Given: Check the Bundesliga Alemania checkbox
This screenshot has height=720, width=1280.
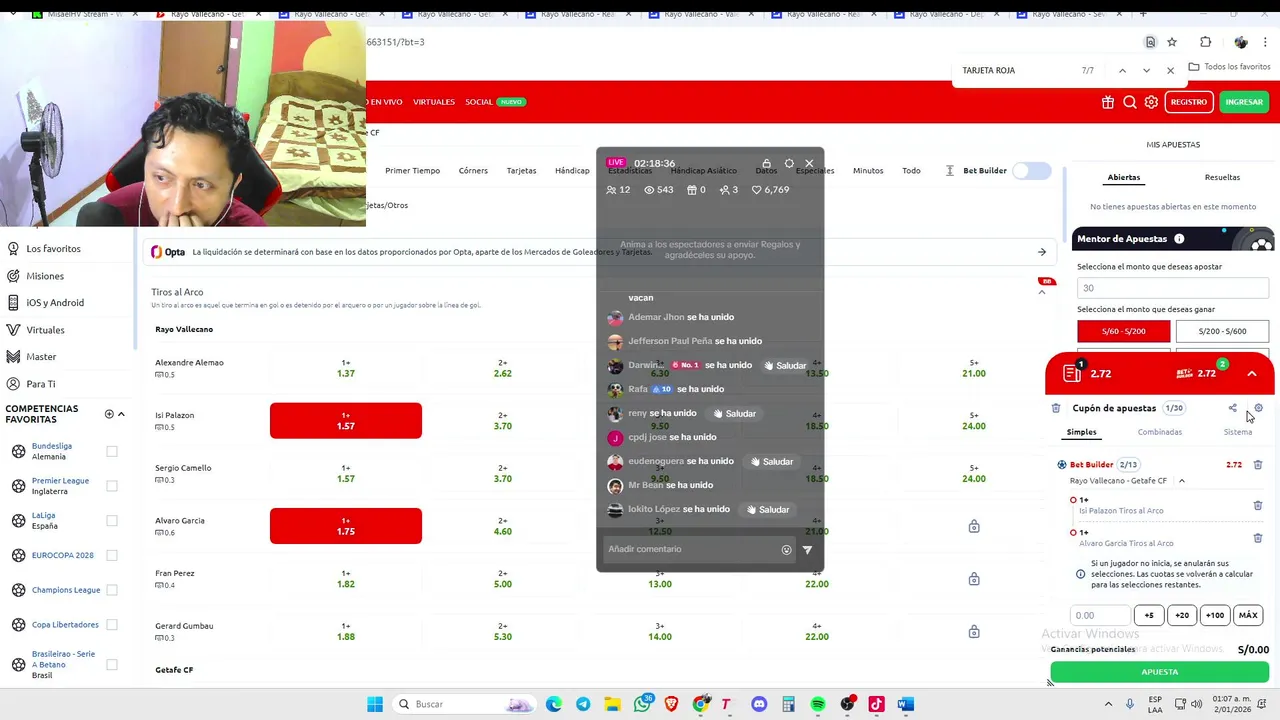Looking at the screenshot, I should [112, 451].
